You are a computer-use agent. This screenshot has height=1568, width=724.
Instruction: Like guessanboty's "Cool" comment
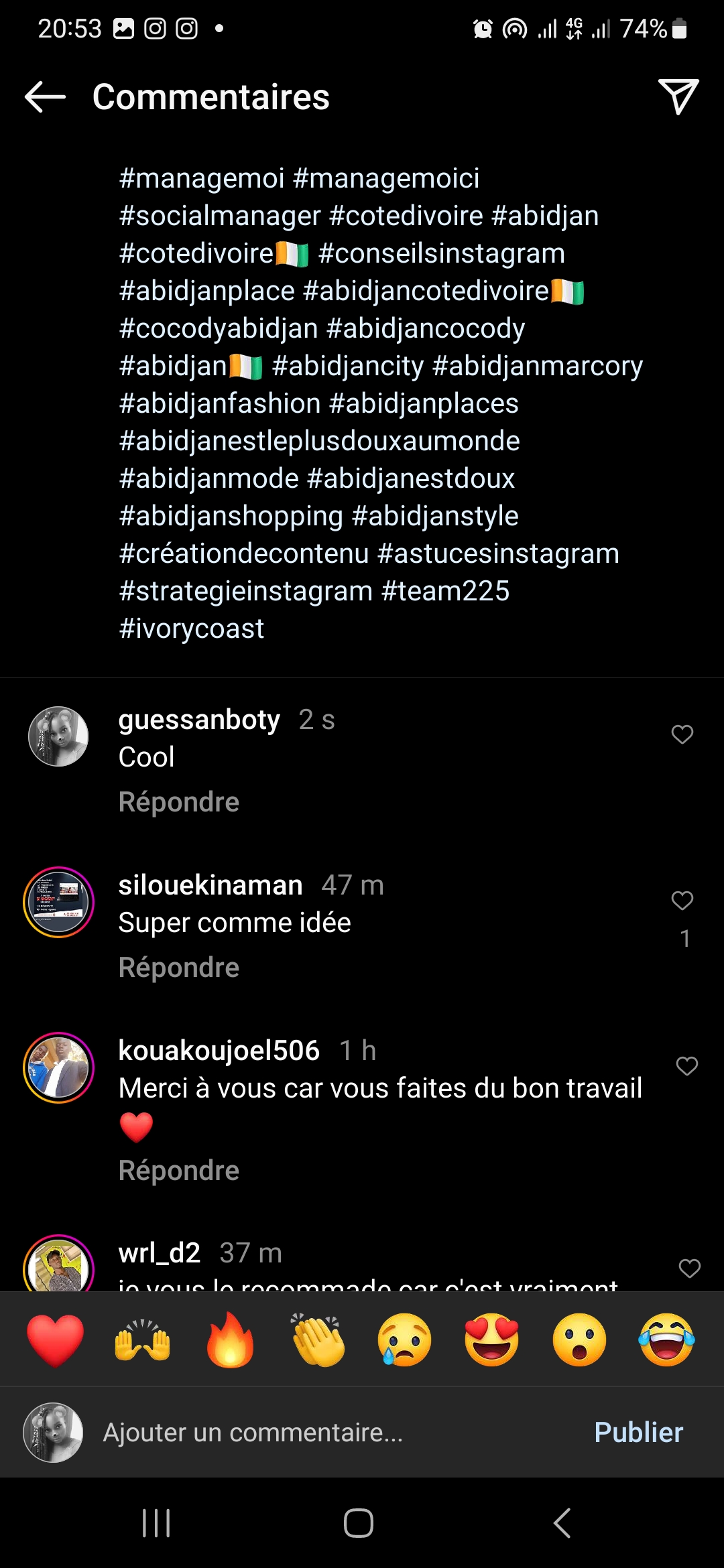[682, 734]
